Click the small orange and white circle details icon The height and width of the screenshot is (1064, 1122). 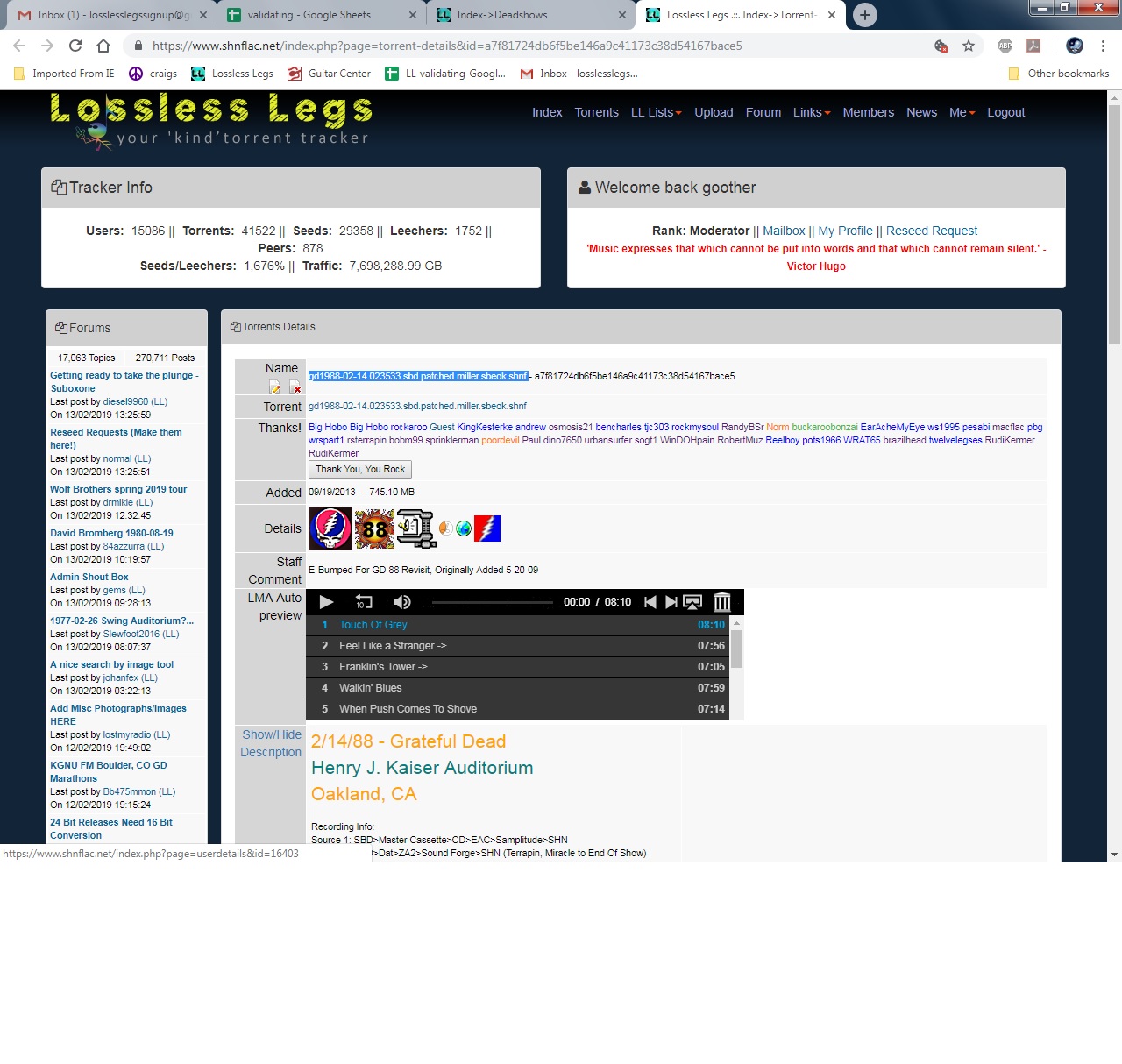coord(445,528)
